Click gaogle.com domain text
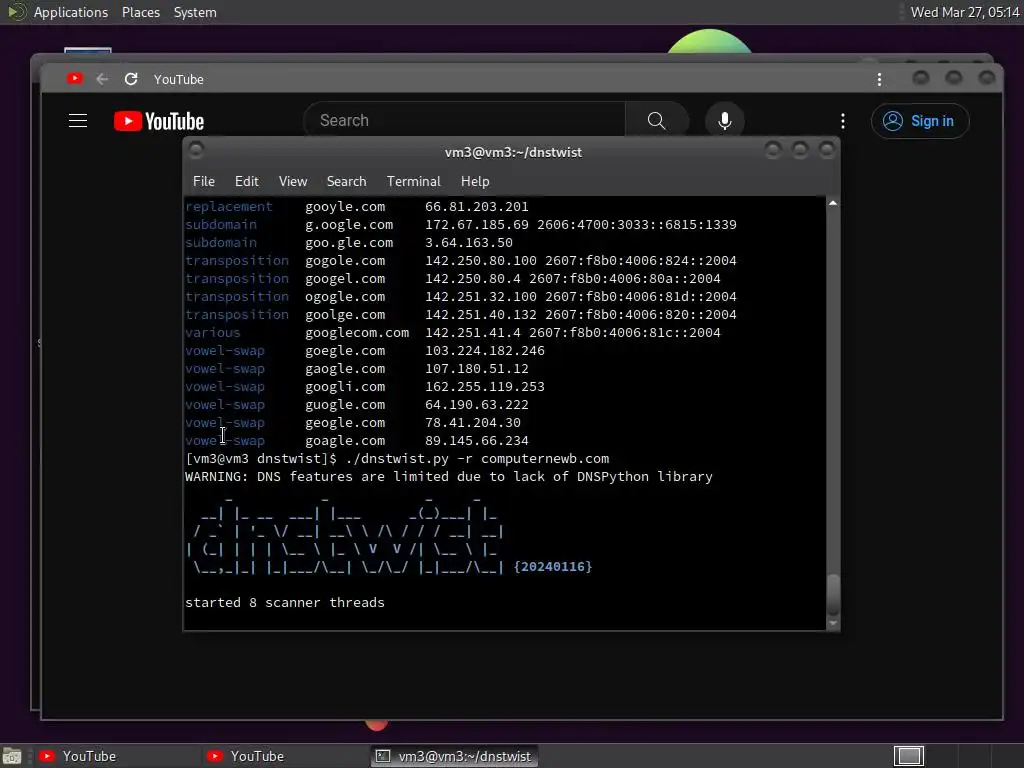The width and height of the screenshot is (1024, 768). point(345,369)
